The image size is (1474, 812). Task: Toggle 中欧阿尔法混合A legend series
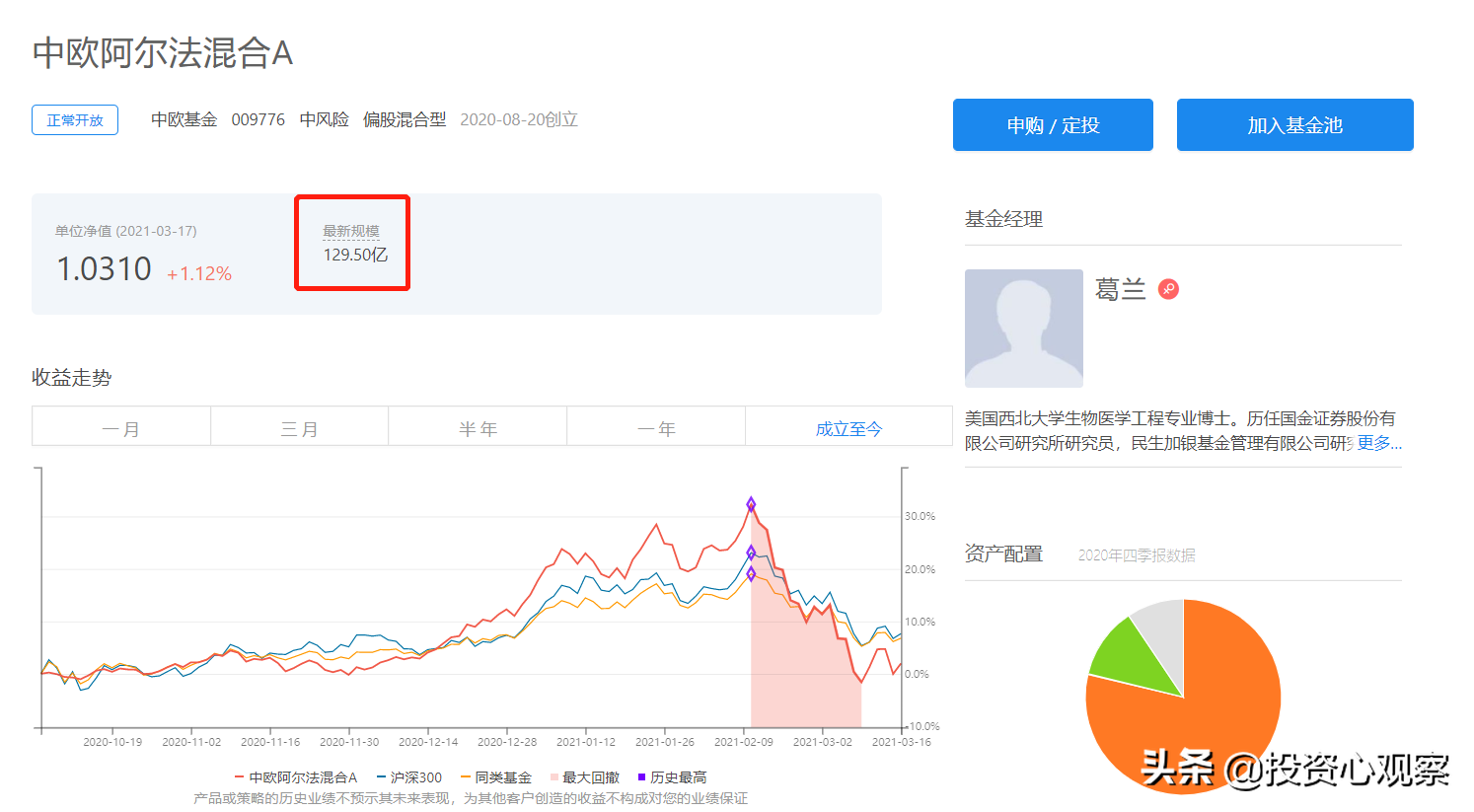pos(296,777)
